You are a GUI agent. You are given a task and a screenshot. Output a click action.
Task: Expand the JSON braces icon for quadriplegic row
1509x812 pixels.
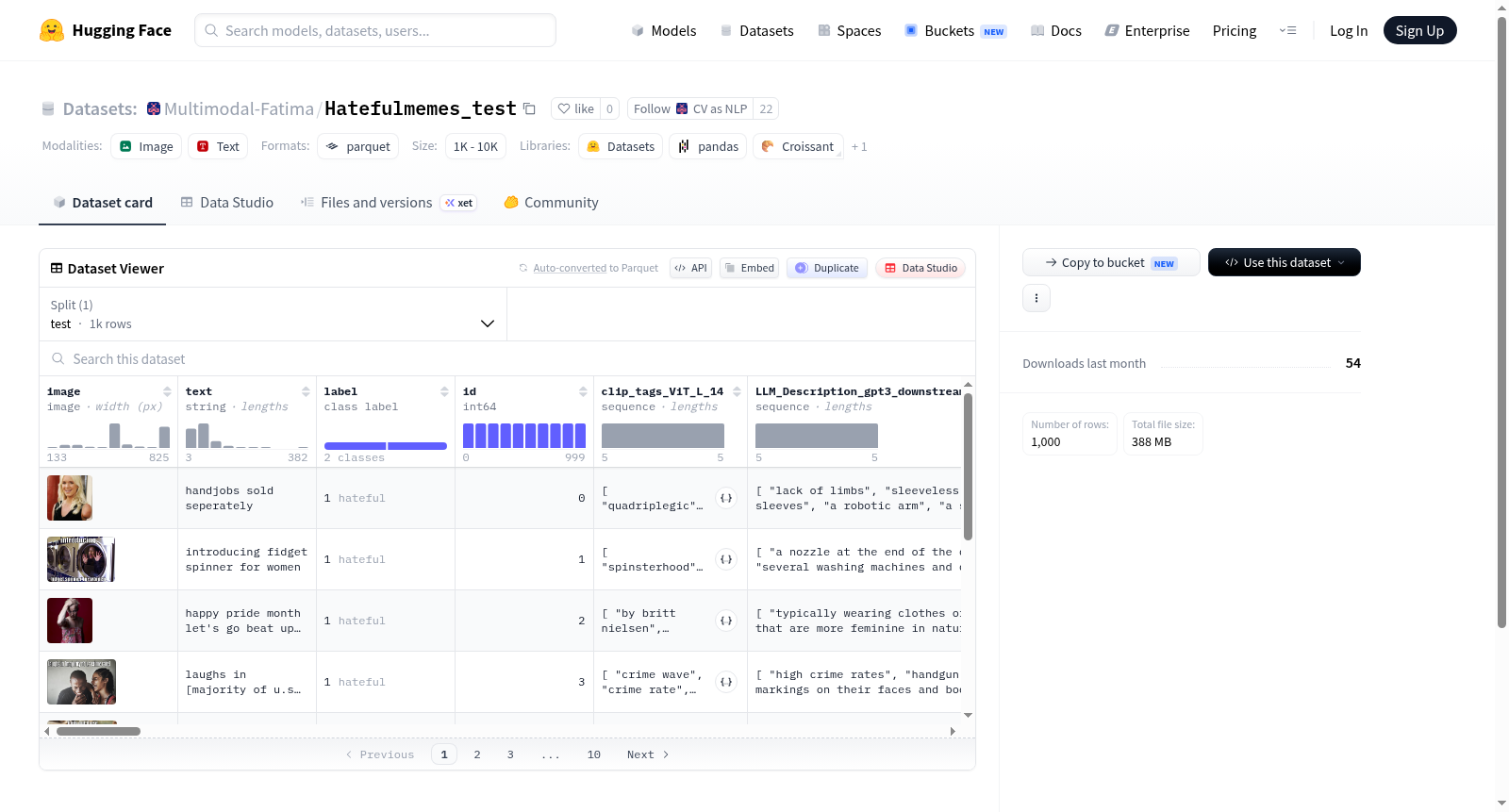click(x=726, y=498)
